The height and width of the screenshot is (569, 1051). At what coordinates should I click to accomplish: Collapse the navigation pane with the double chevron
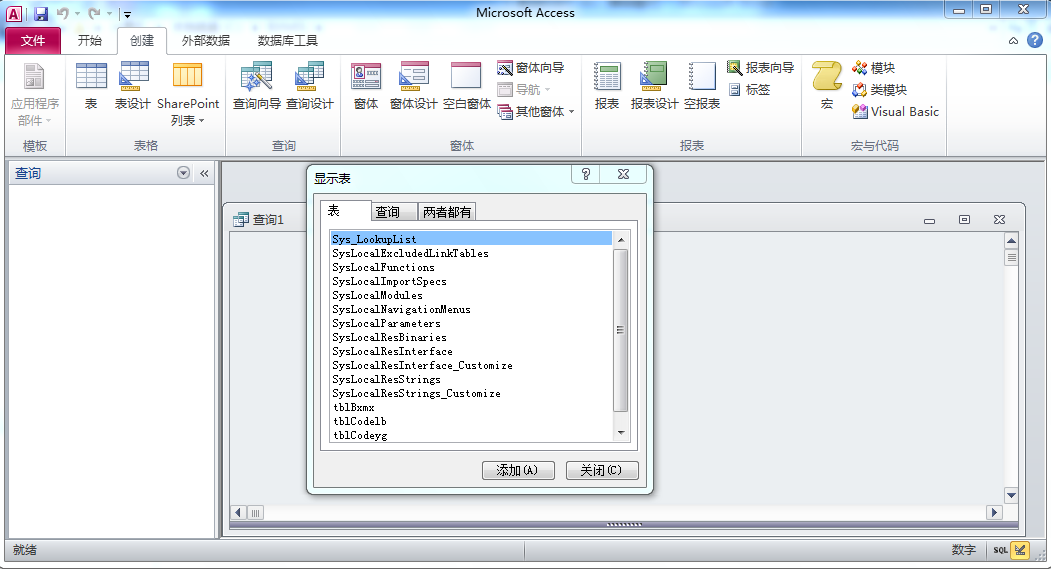point(204,174)
